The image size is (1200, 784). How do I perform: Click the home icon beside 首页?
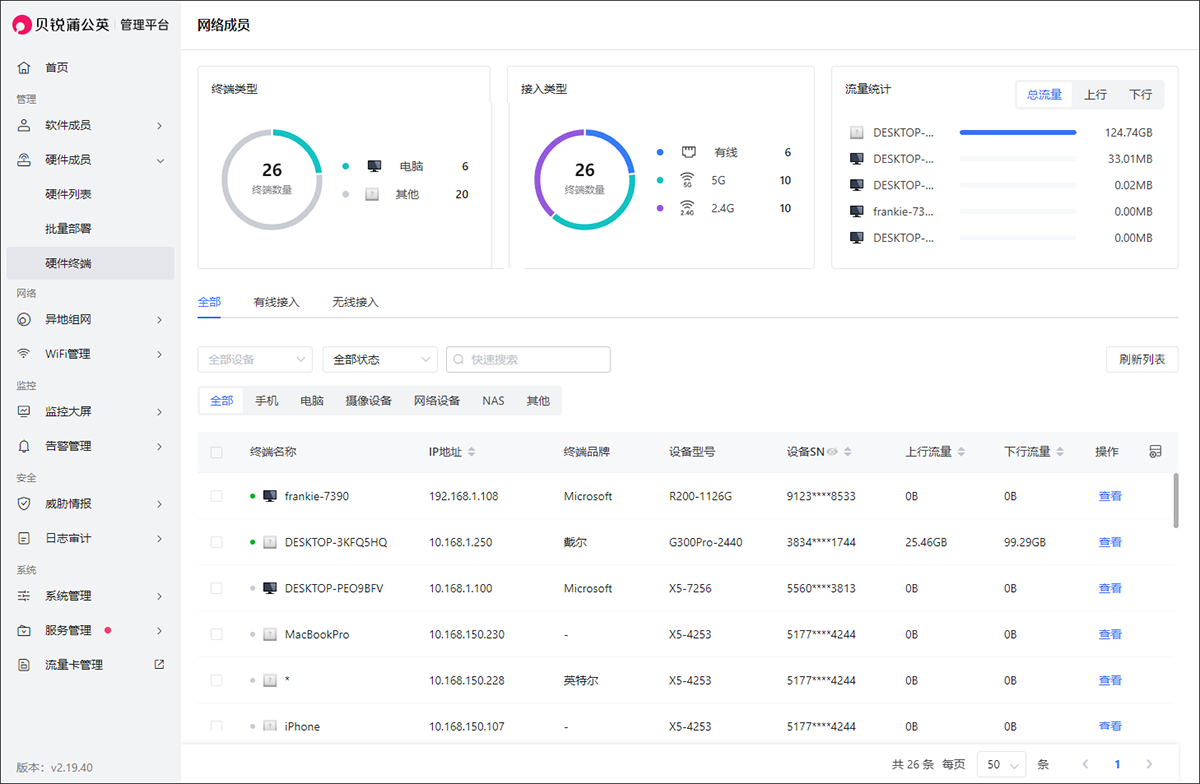24,68
